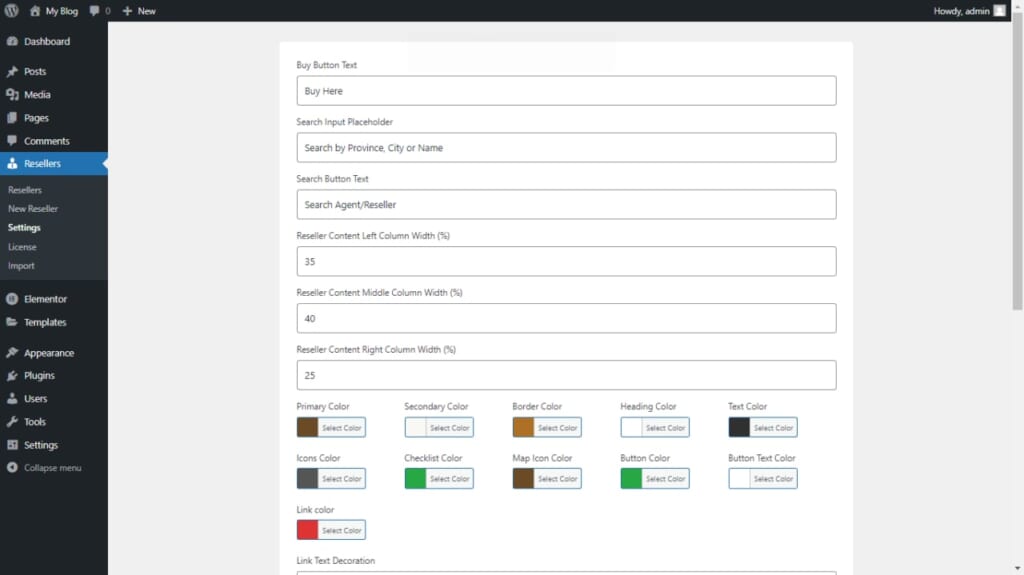Screen dimensions: 1024x575
Task: Click the Appearance paintbrush icon
Action: [12, 353]
